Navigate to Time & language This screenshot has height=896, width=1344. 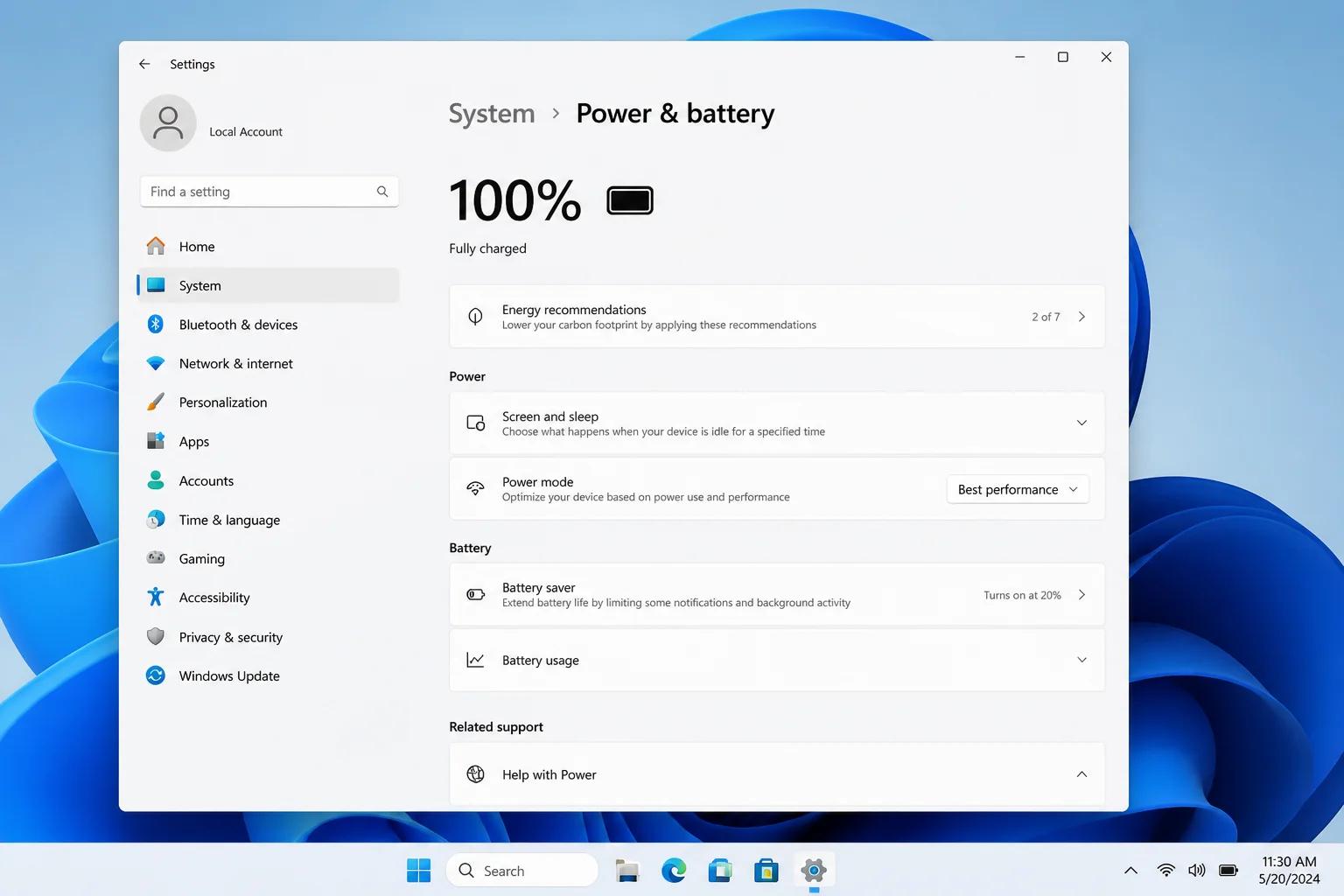[x=269, y=520]
